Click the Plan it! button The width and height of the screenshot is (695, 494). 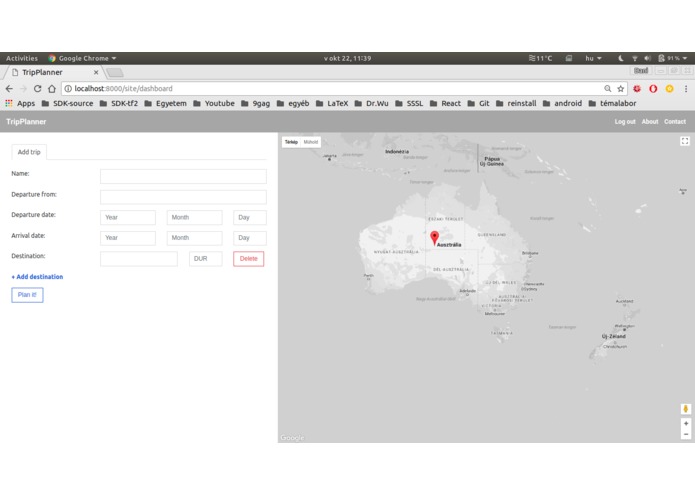27,295
